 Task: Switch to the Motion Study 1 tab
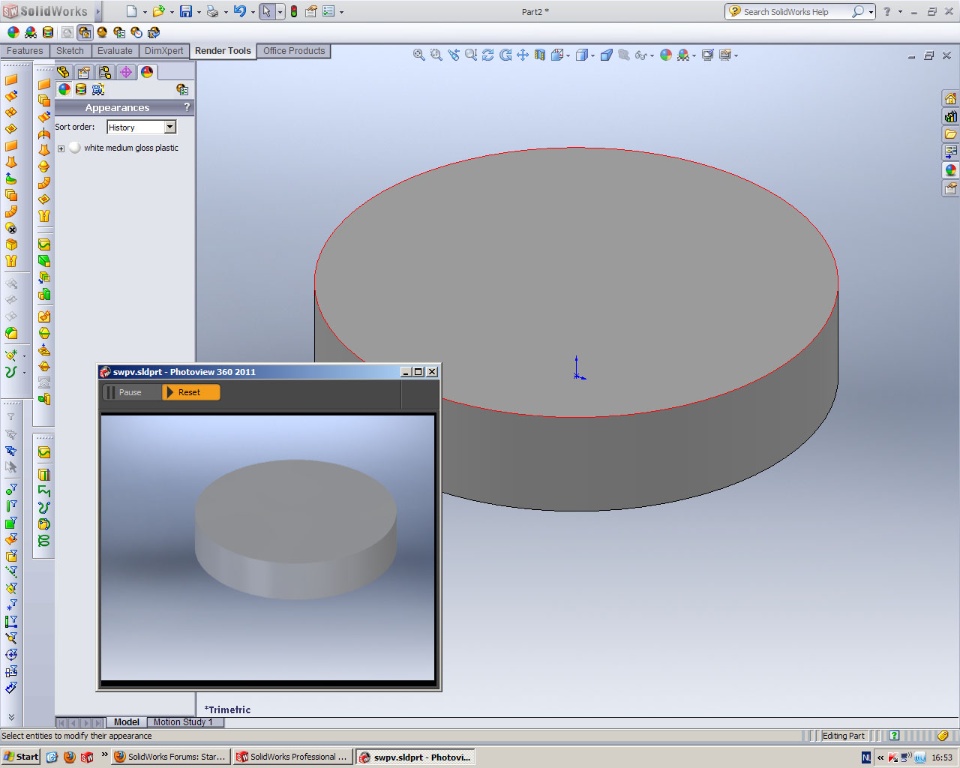(182, 722)
